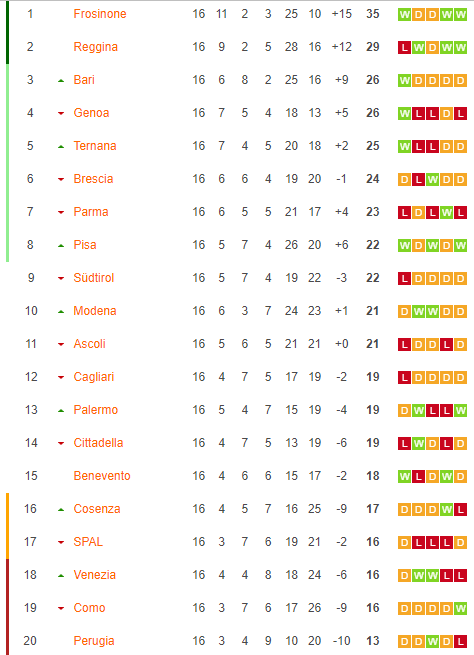474x655 pixels.
Task: Select the Südtirol team name
Action: [x=94, y=278]
